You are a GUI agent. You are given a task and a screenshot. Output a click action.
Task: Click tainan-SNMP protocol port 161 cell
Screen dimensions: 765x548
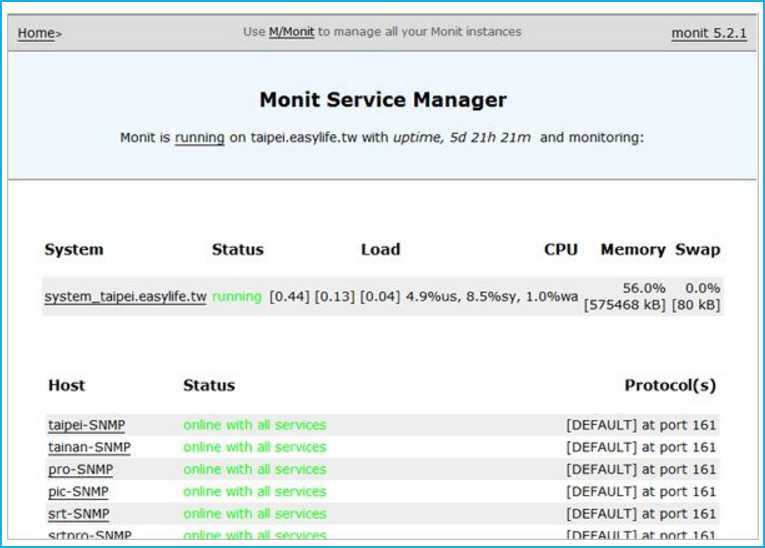pos(641,447)
